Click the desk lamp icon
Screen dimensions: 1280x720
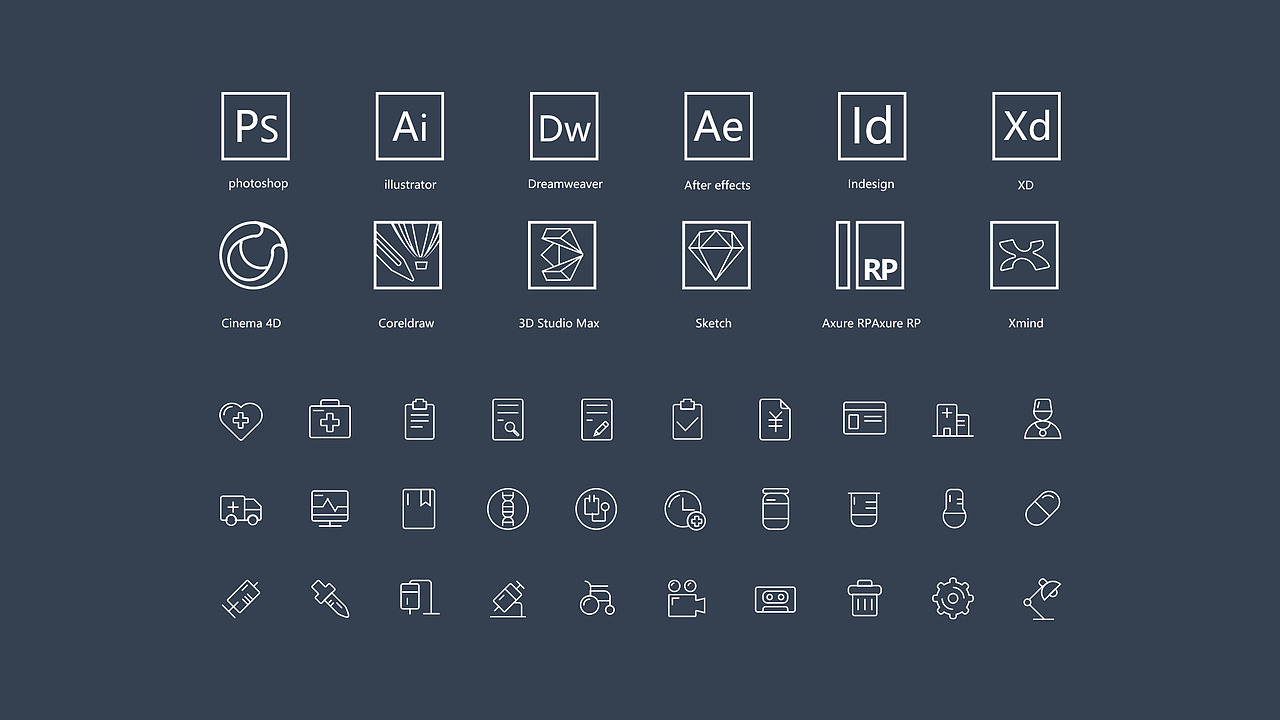1043,599
